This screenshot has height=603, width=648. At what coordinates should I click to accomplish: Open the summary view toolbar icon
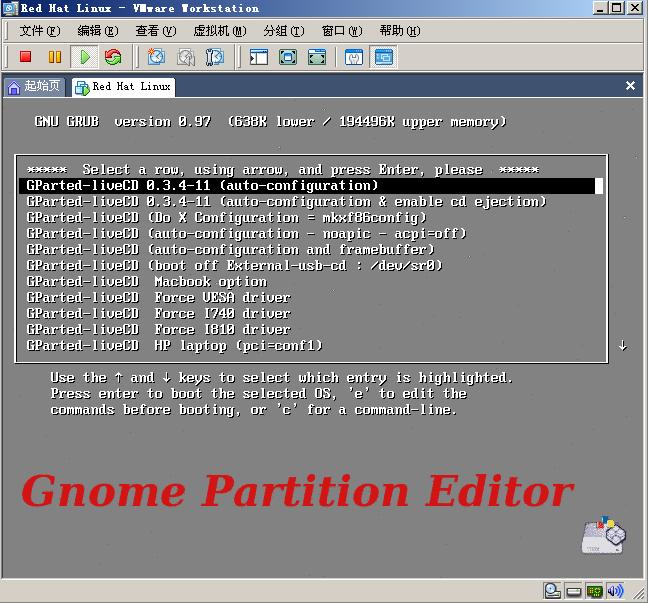tap(354, 57)
